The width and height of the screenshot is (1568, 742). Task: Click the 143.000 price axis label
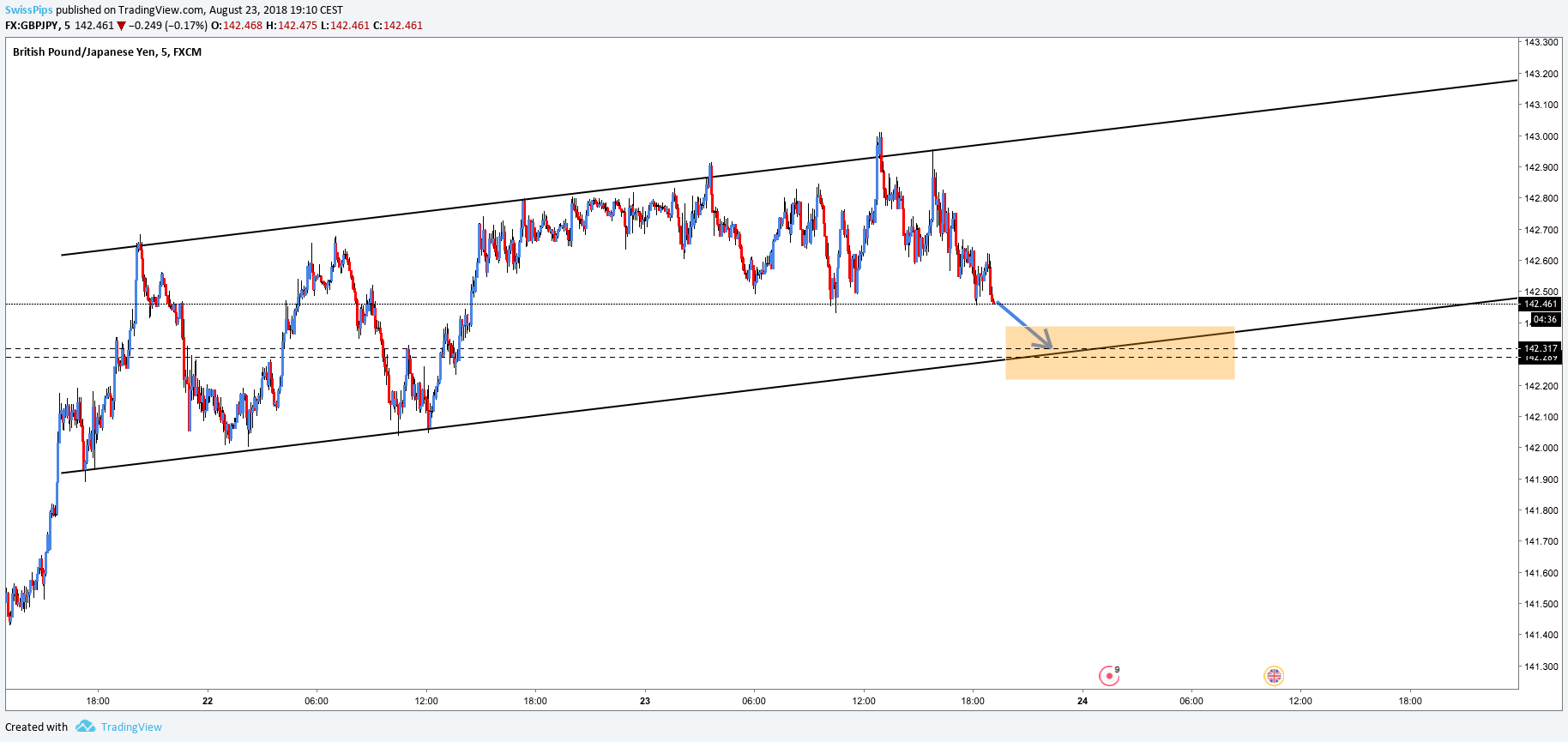[1541, 136]
